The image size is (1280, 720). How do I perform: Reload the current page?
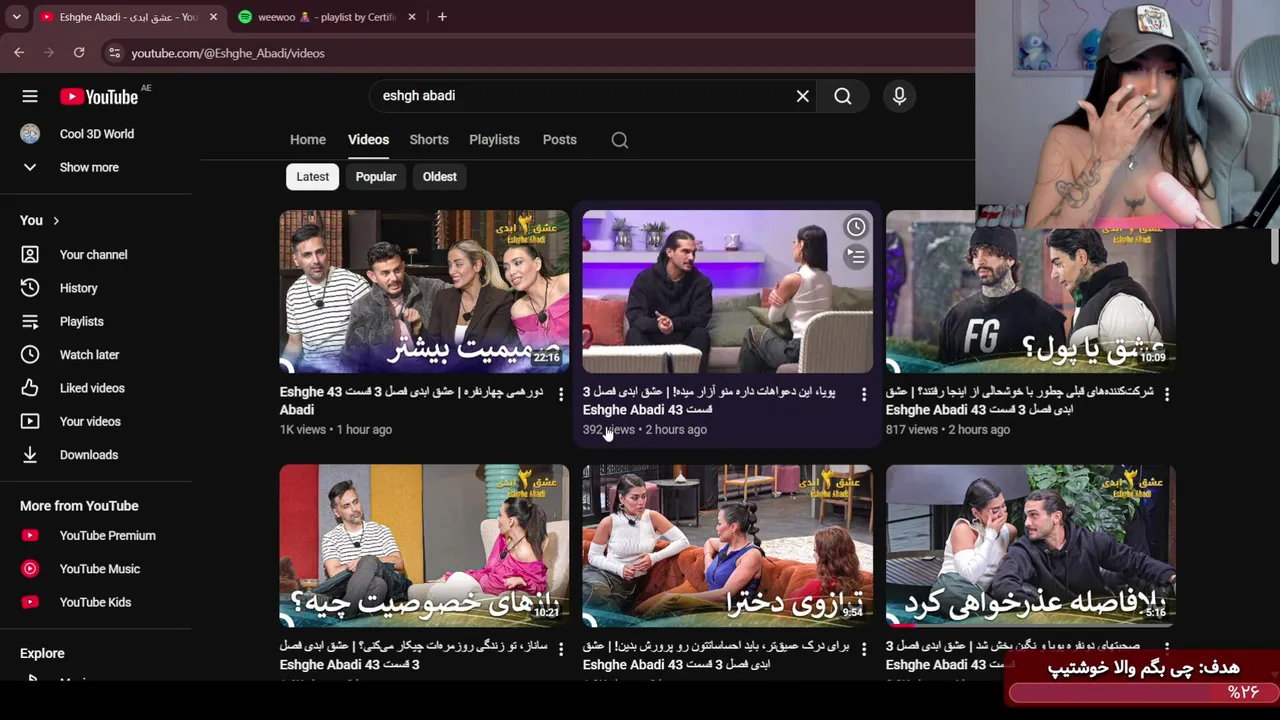coord(79,53)
